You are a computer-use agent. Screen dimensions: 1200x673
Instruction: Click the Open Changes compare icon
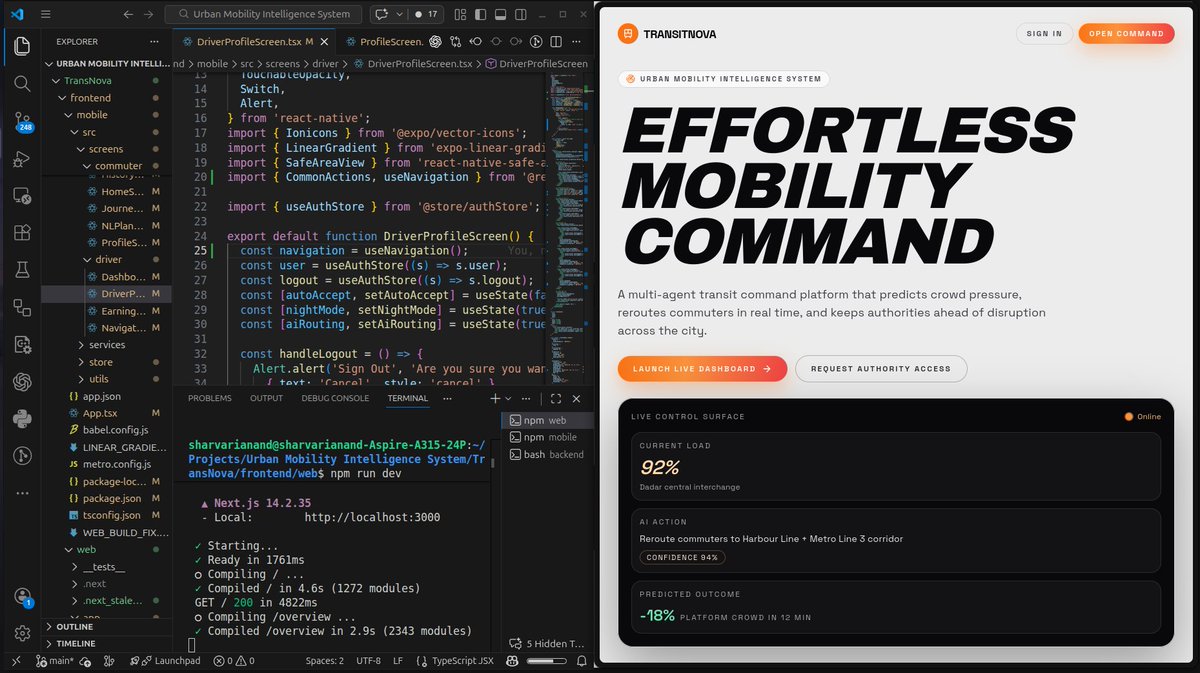coord(456,41)
